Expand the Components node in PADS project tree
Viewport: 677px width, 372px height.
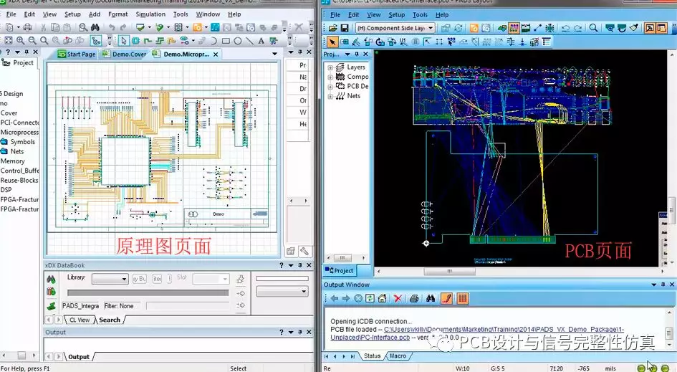coord(330,77)
